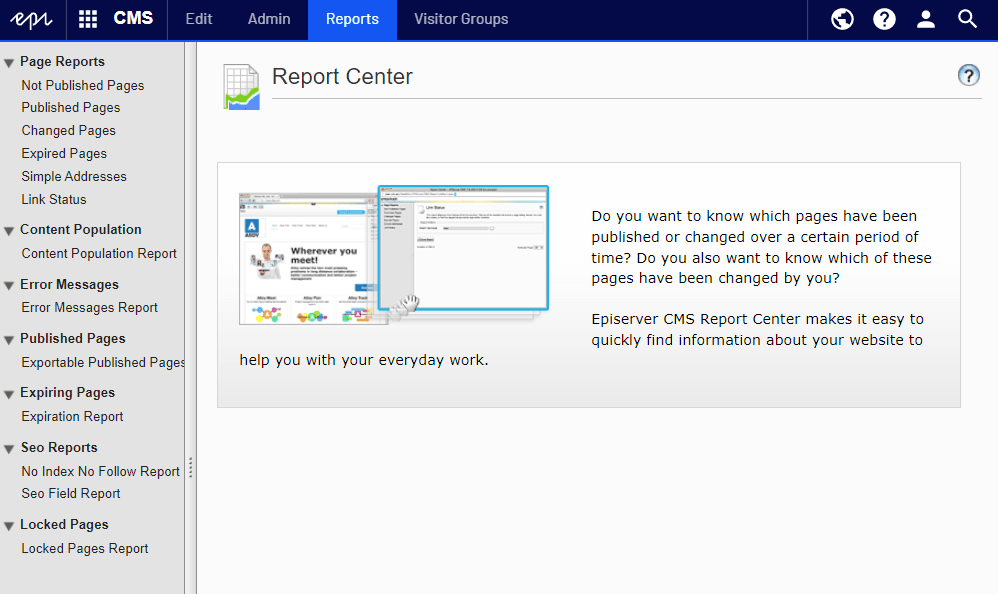The width and height of the screenshot is (998, 594).
Task: Open No Index No Follow Report
Action: [x=101, y=471]
